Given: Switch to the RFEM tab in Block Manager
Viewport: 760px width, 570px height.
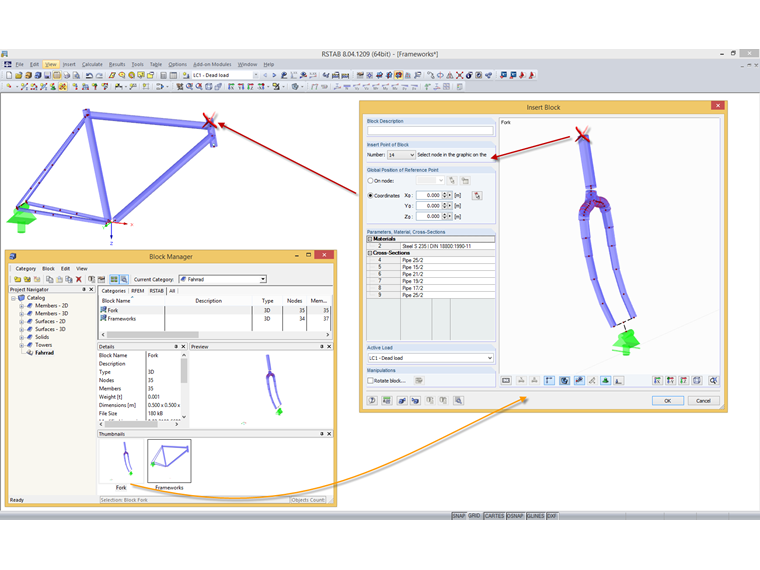Looking at the screenshot, I should (138, 291).
